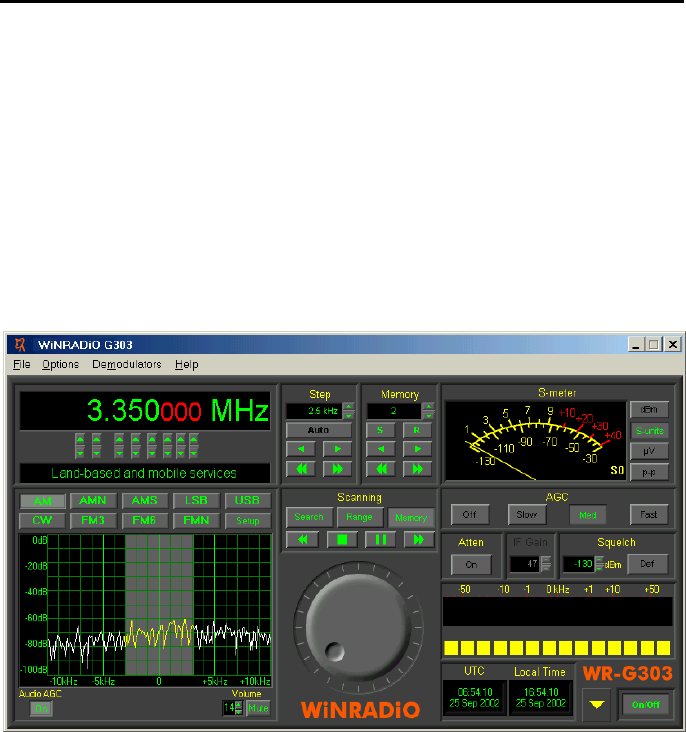Click Memory fast backward double arrow
Screen dimensions: 686x732
381,469
